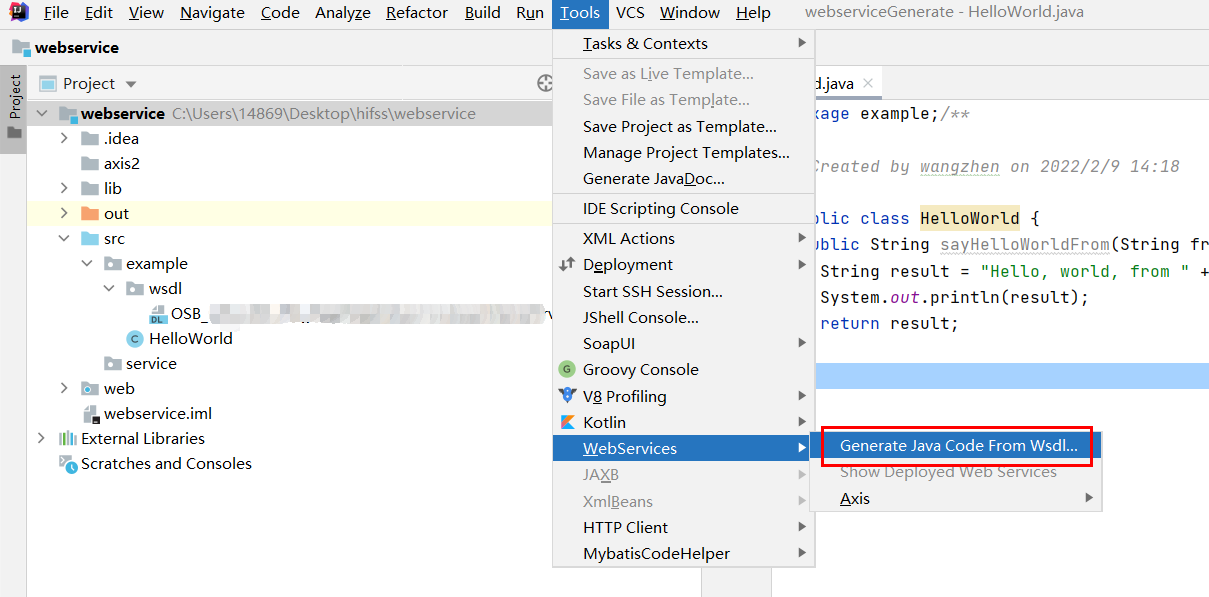
Task: Click the Kotlin logo icon in menu
Action: (567, 422)
